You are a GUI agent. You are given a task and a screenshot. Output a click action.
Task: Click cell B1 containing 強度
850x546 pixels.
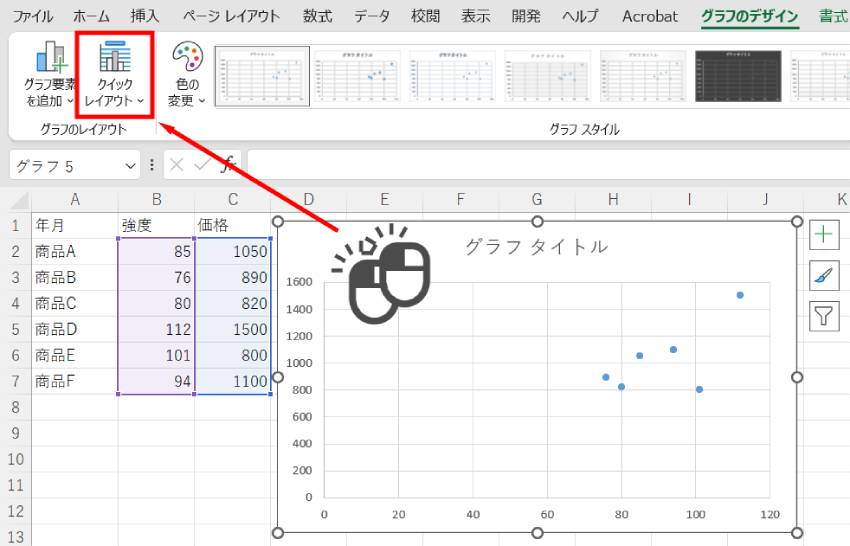tap(156, 225)
